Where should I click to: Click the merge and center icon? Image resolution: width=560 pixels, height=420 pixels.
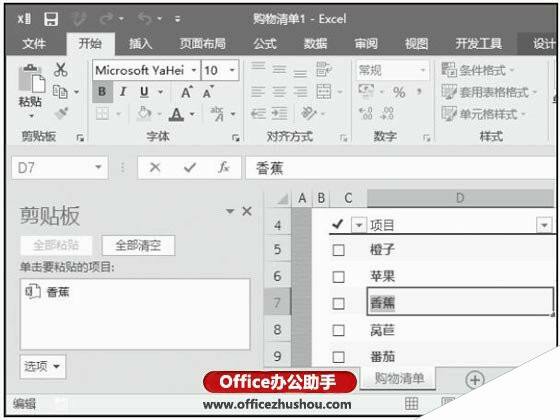coord(324,92)
